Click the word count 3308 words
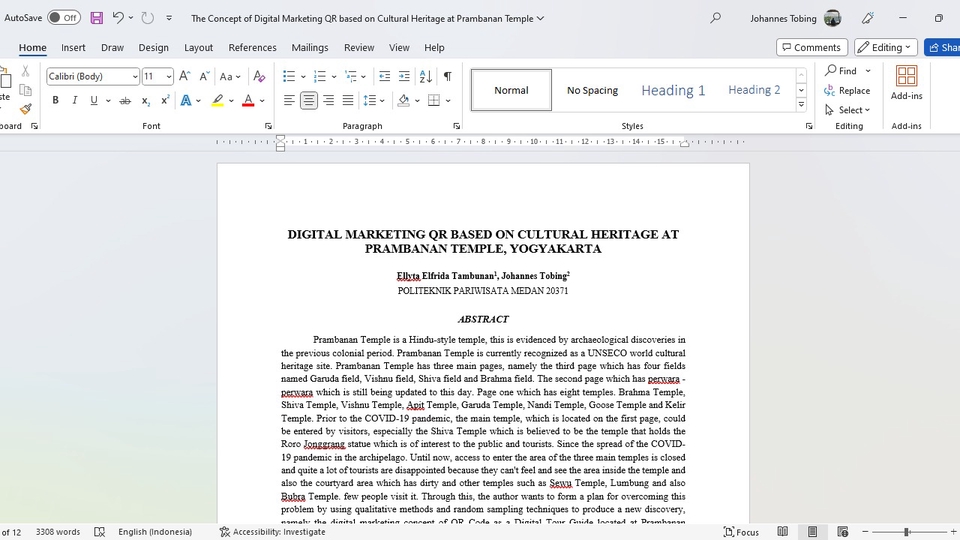The height and width of the screenshot is (540, 960). pos(58,531)
